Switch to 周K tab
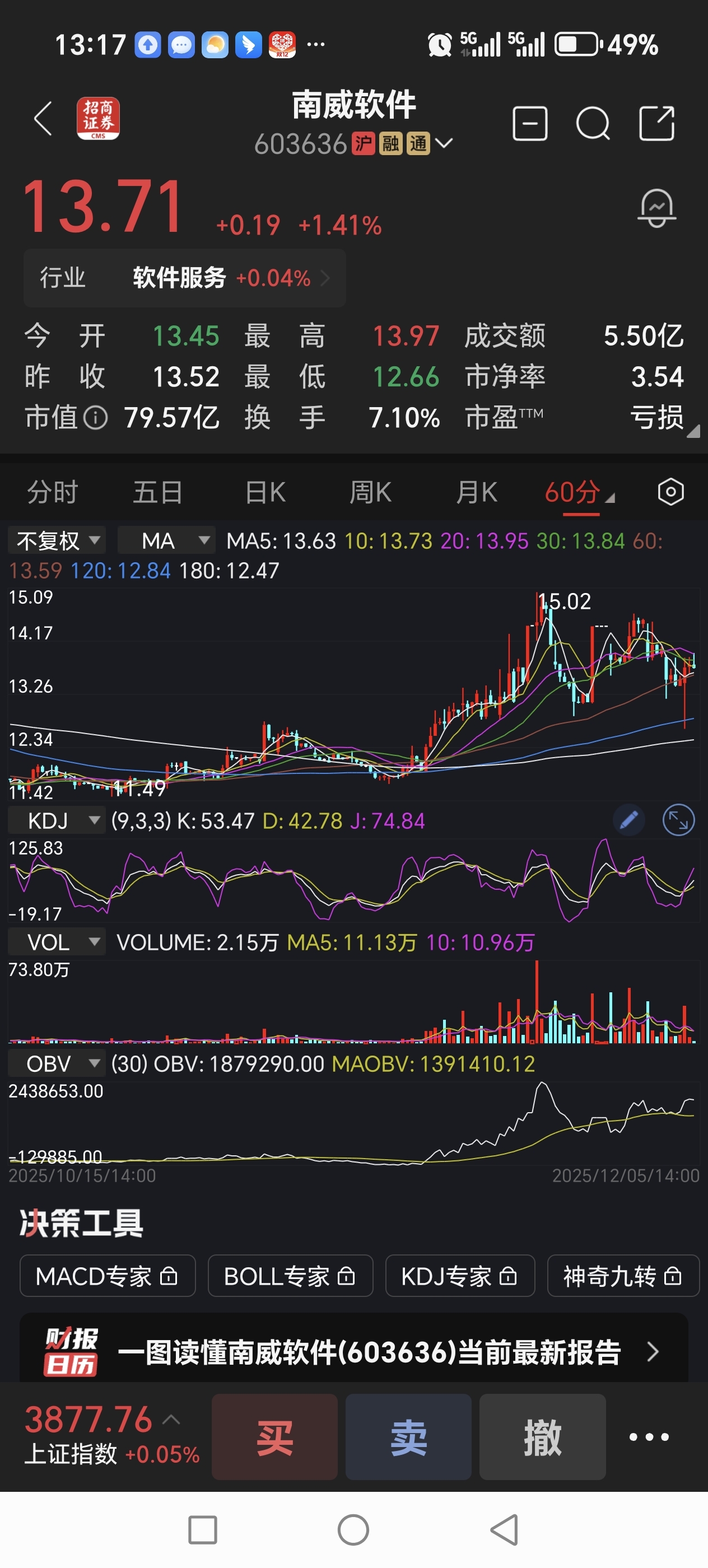This screenshot has width=708, height=1568. 371,492
